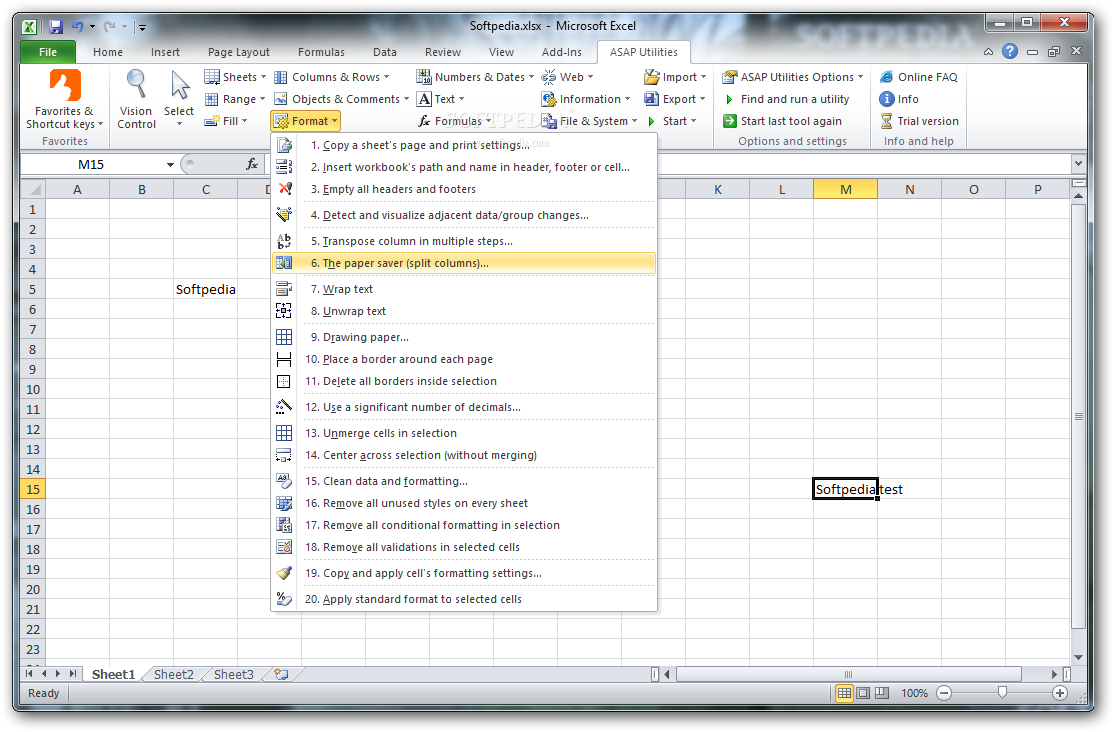The height and width of the screenshot is (732, 1114).
Task: Open the Columns & Rows dropdown
Action: tap(332, 77)
